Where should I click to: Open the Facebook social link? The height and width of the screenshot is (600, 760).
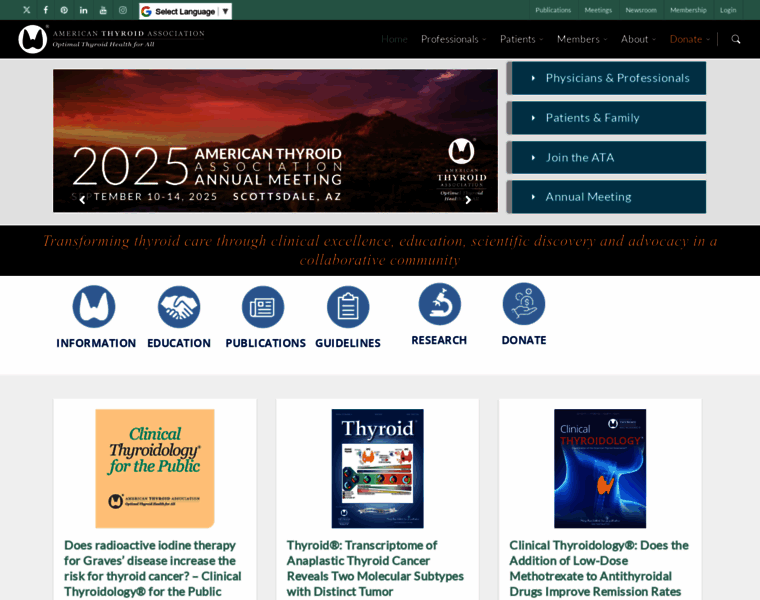point(46,10)
